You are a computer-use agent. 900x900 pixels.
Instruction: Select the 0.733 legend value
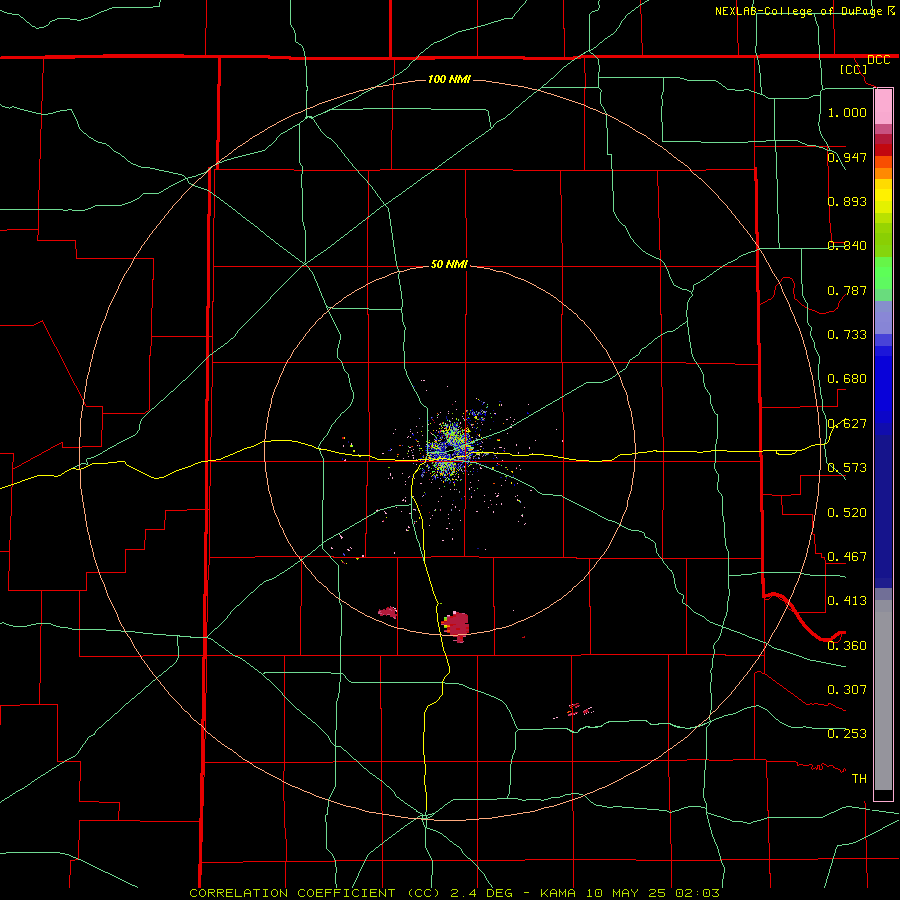point(847,334)
